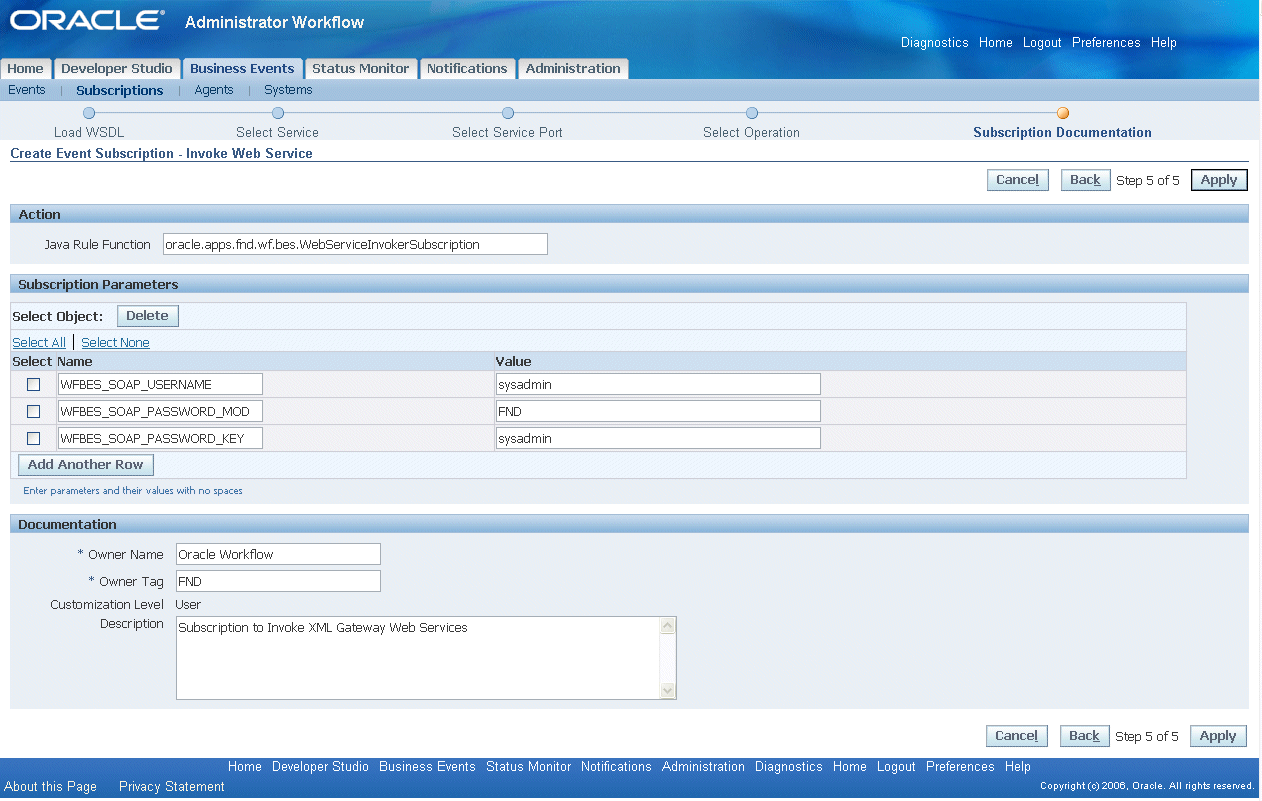
Task: Click the password key row's sysadmin value field
Action: click(x=658, y=438)
